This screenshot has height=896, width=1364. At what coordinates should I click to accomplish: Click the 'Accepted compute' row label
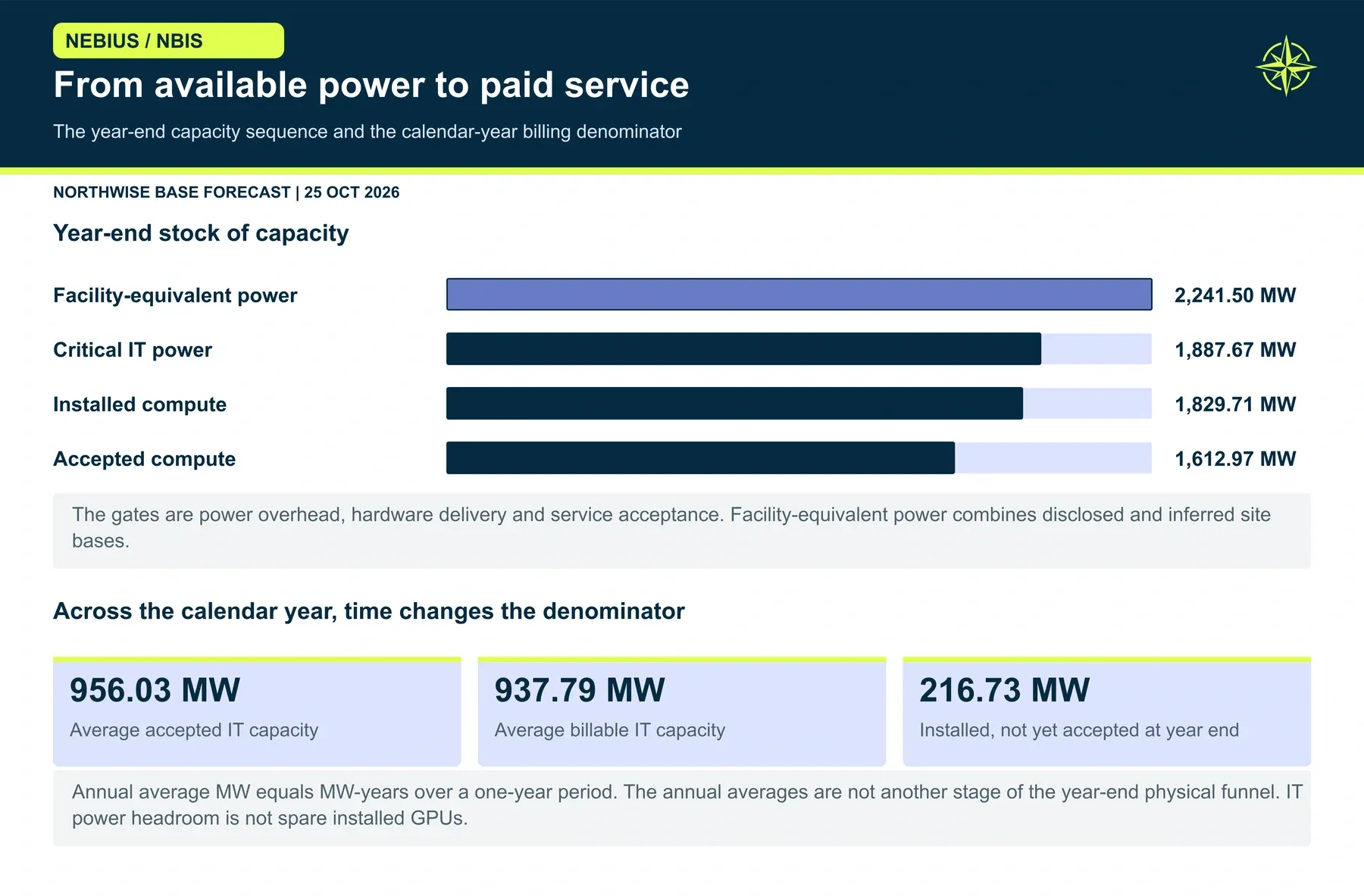click(x=144, y=459)
